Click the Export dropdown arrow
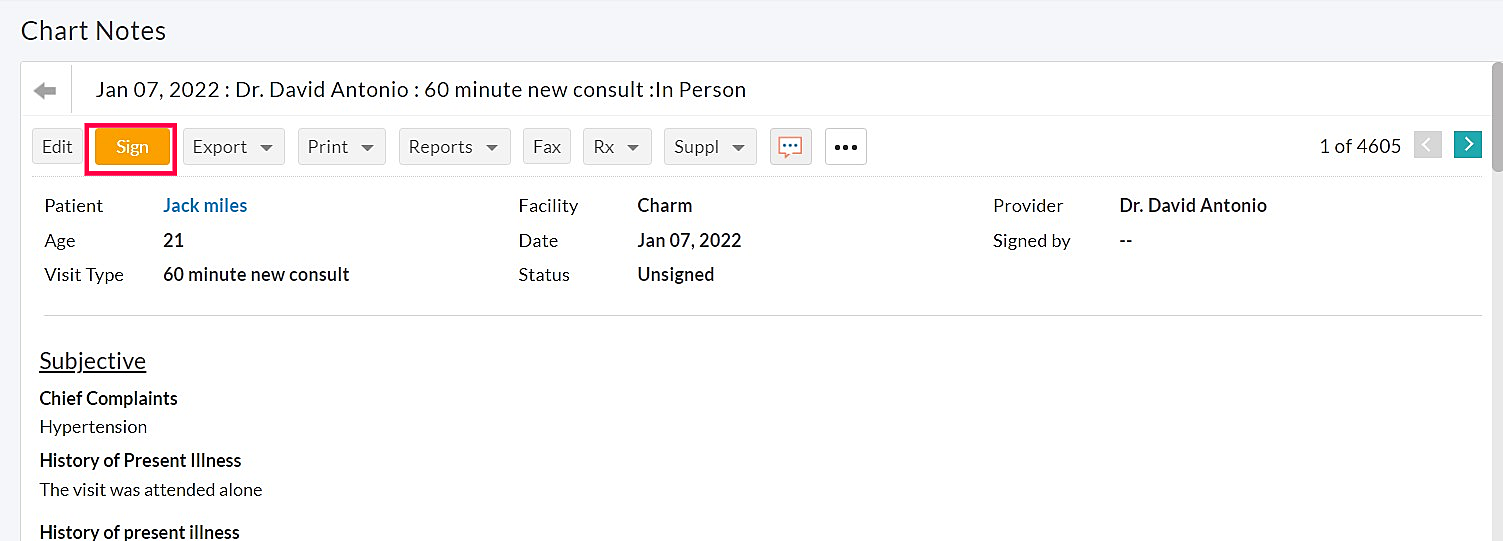Image resolution: width=1503 pixels, height=541 pixels. [x=266, y=147]
